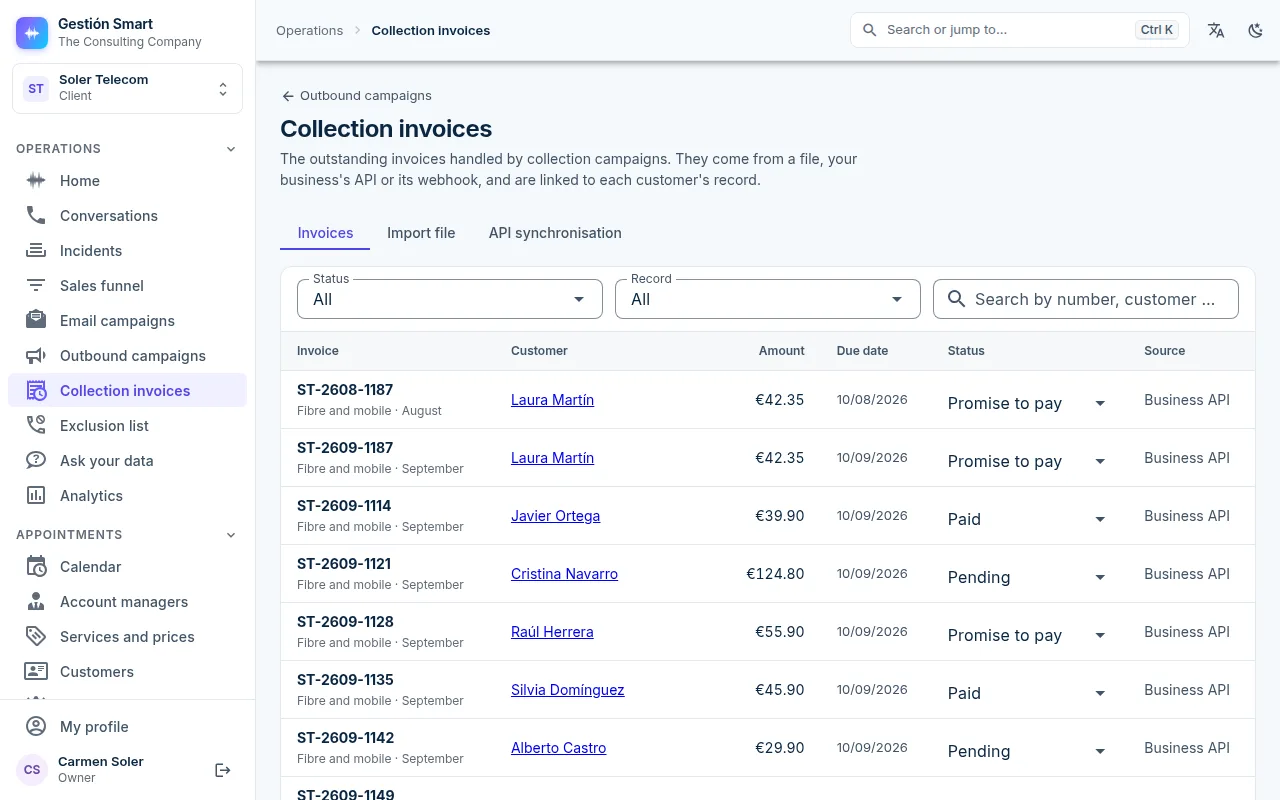The width and height of the screenshot is (1280, 800).
Task: Toggle dark mode with the moon icon
Action: 1256,30
